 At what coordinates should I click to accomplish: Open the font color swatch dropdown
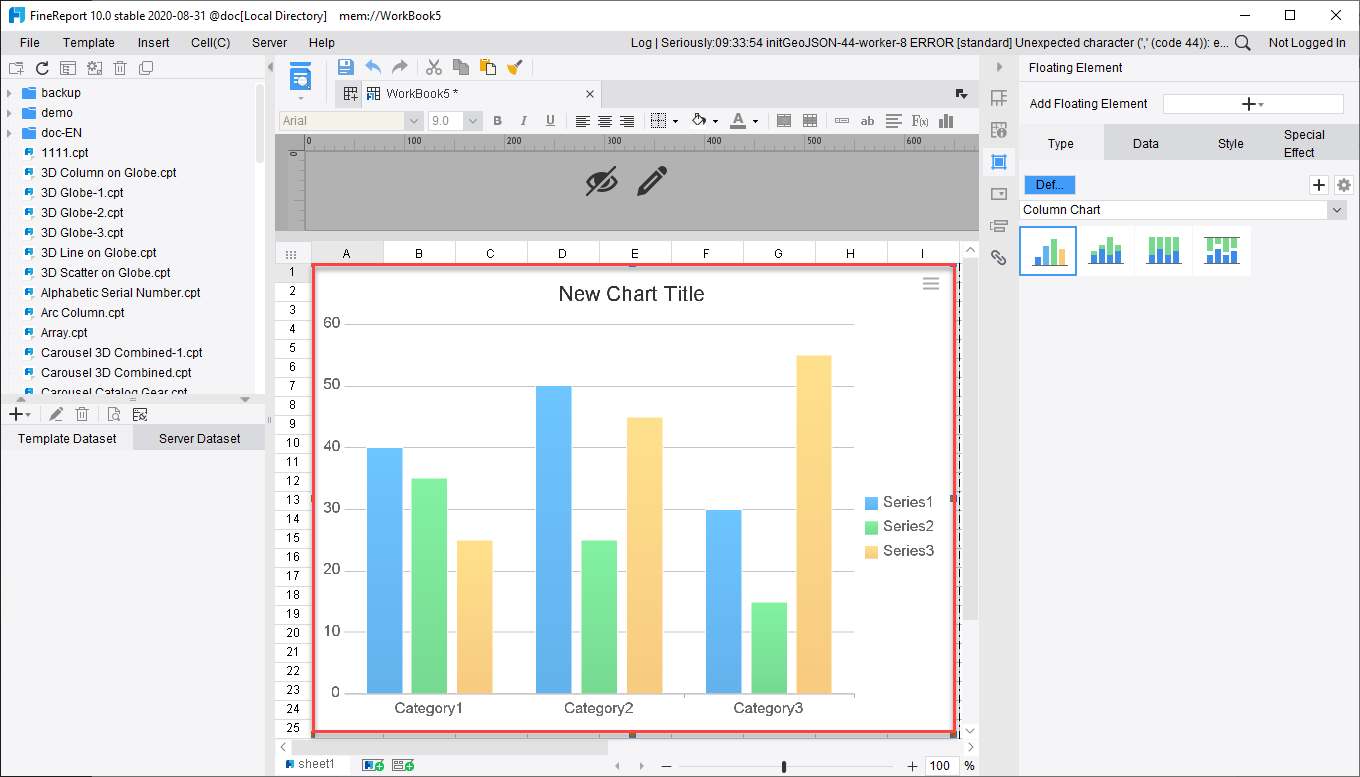(x=754, y=121)
